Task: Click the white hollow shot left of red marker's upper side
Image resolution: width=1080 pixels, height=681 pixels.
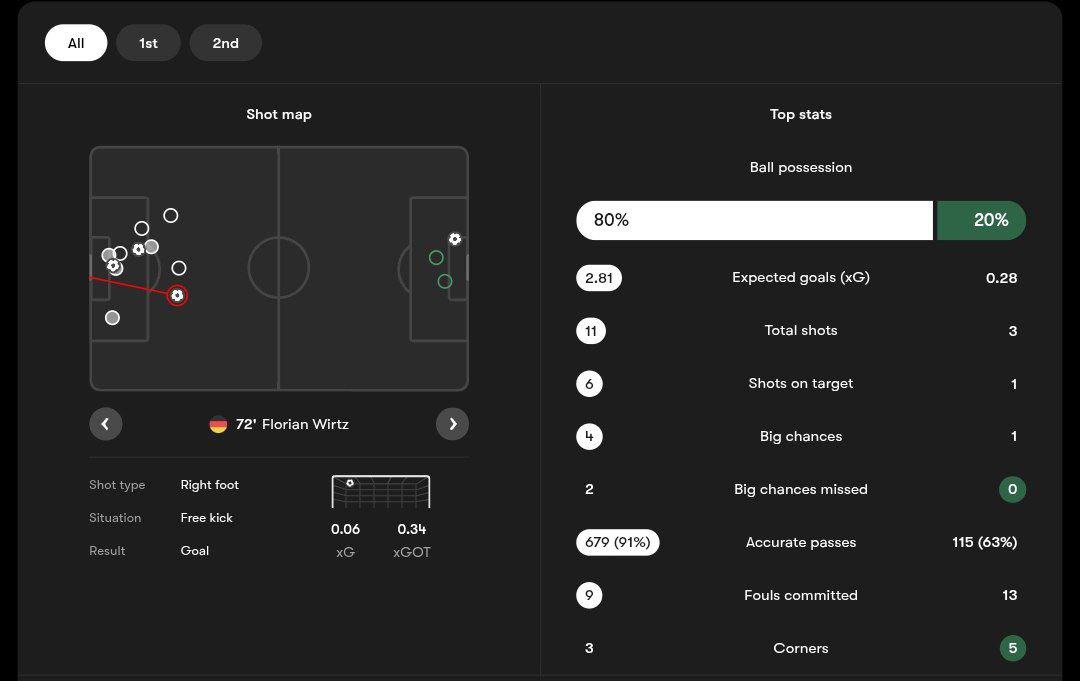Action: [x=179, y=268]
